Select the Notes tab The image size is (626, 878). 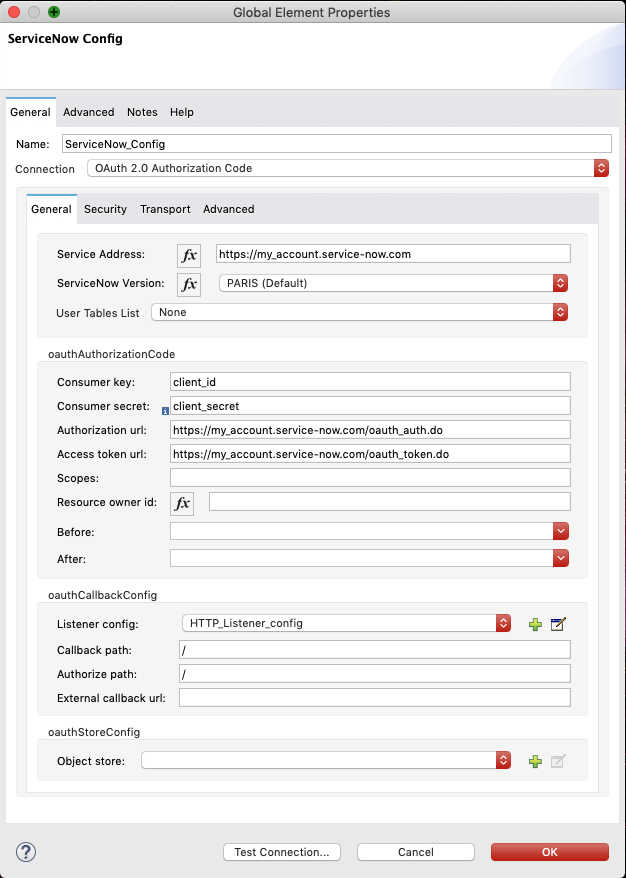point(142,112)
